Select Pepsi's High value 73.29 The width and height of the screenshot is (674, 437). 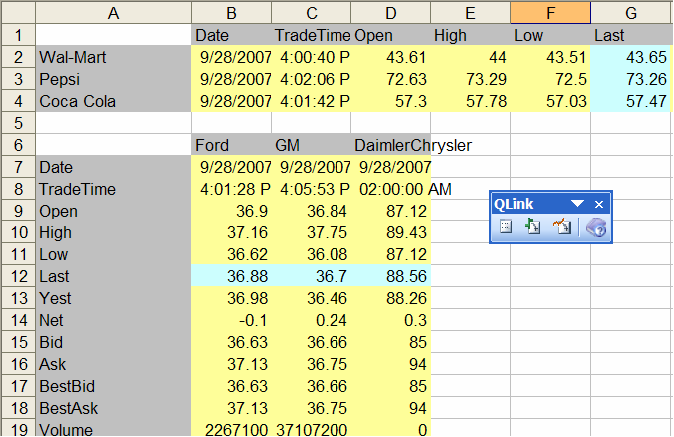coord(471,79)
